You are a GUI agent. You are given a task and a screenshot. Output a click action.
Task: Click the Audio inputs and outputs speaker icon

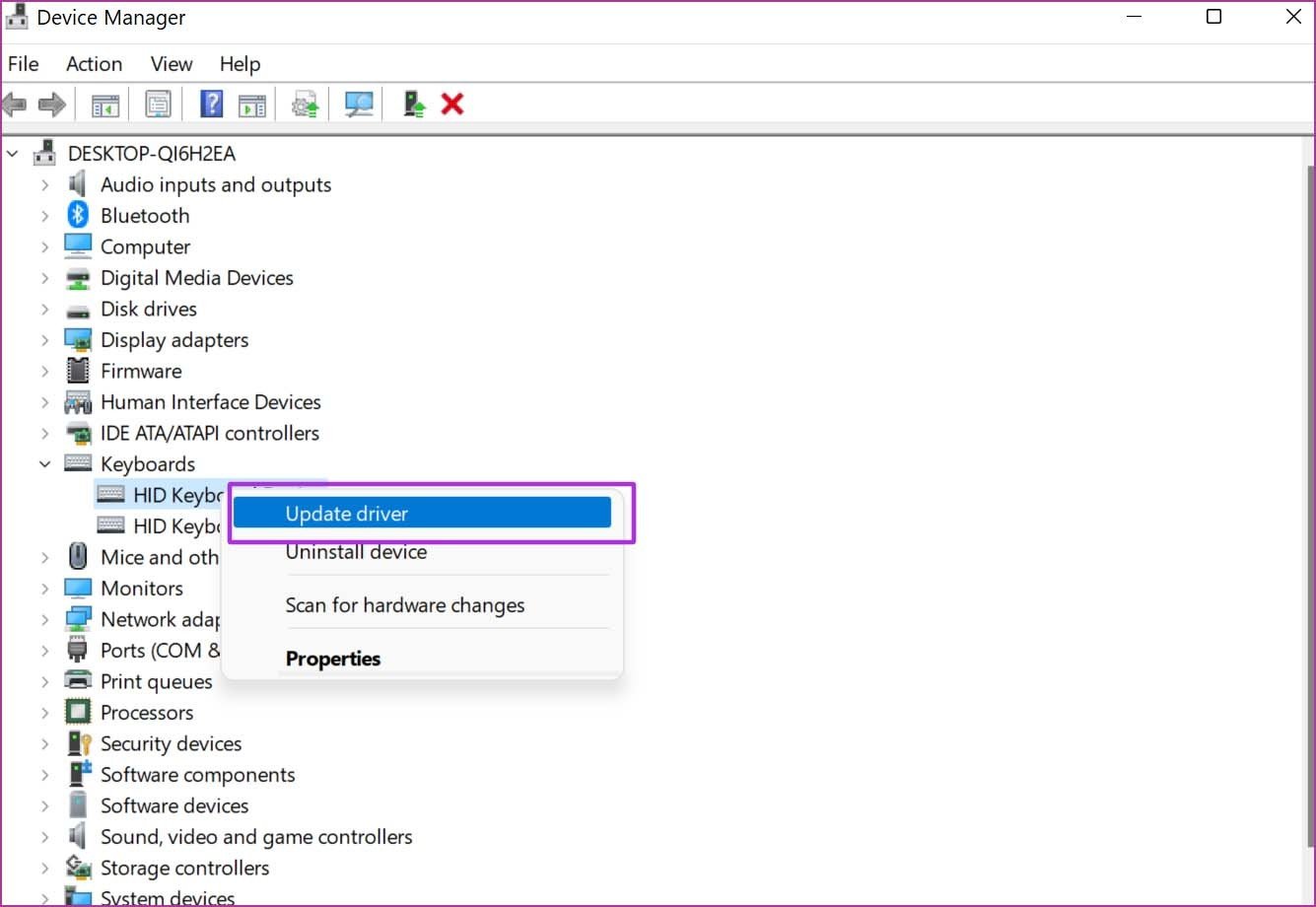[78, 184]
